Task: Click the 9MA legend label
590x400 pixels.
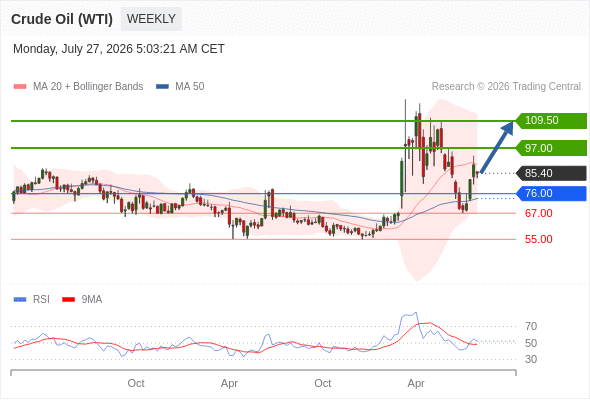Action: pos(92,300)
